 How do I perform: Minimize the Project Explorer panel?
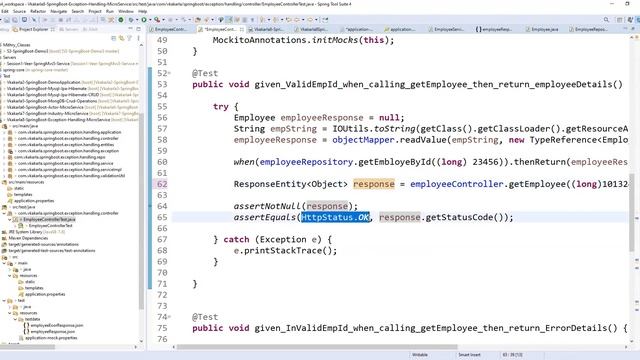131,29
